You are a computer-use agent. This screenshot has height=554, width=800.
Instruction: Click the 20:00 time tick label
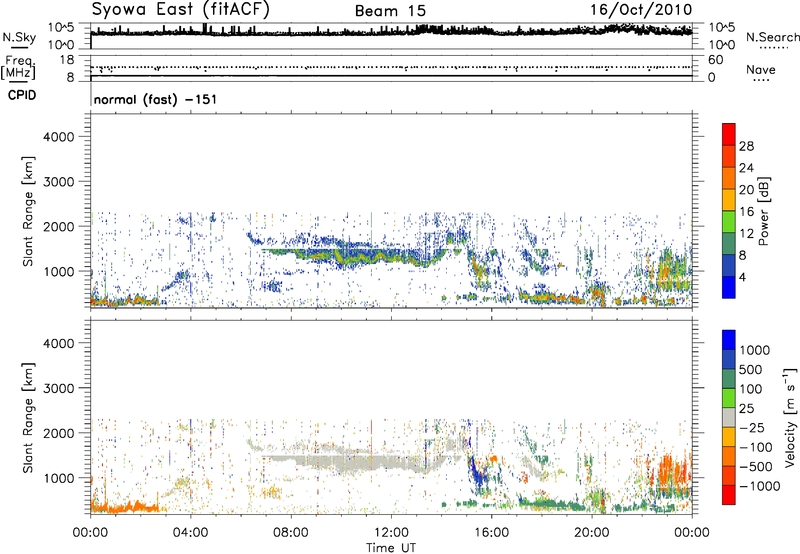pos(591,533)
